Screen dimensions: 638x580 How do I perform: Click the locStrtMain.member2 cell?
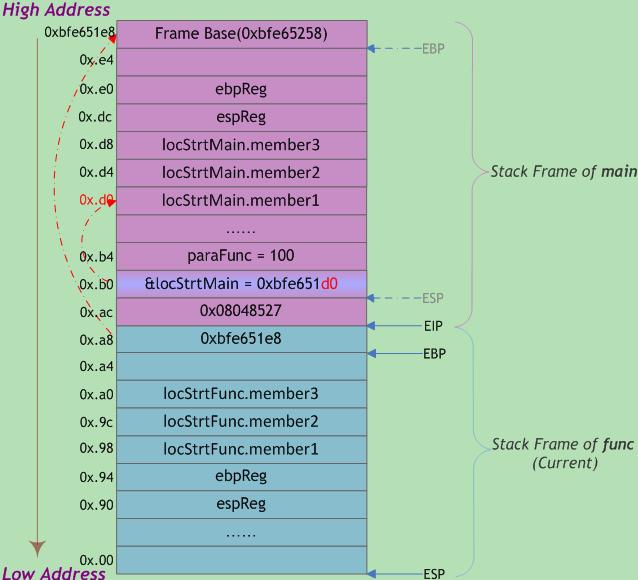[x=241, y=173]
